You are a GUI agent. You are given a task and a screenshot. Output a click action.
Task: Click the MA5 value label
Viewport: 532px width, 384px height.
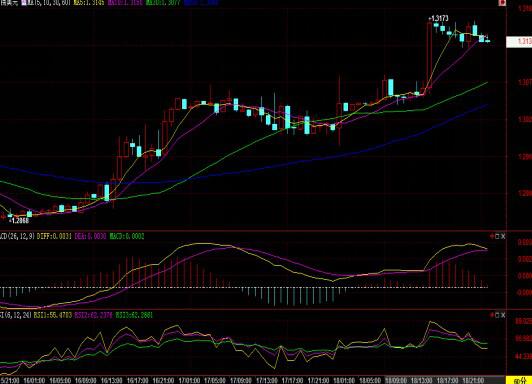coord(89,3)
